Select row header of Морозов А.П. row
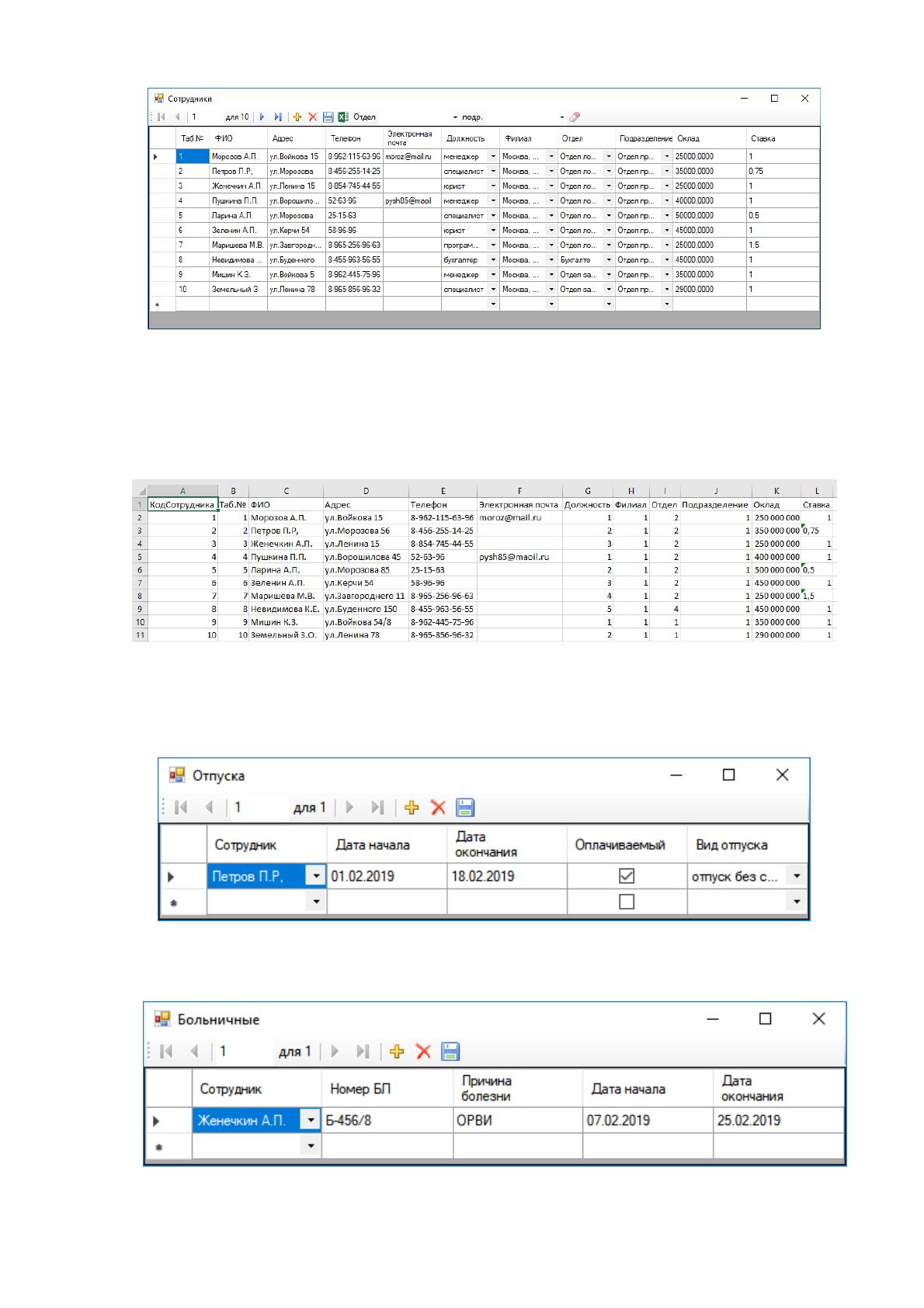This screenshot has width=924, height=1308. pyautogui.click(x=162, y=156)
